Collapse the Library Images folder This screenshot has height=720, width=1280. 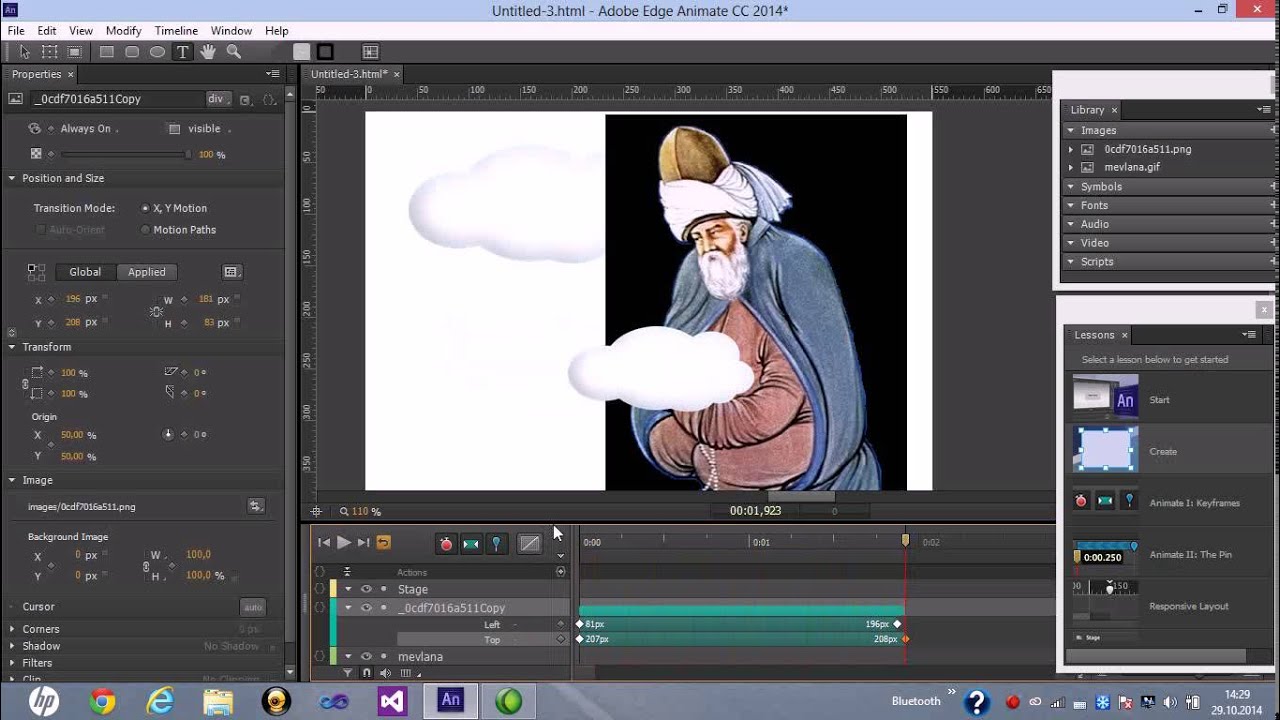(x=1071, y=130)
